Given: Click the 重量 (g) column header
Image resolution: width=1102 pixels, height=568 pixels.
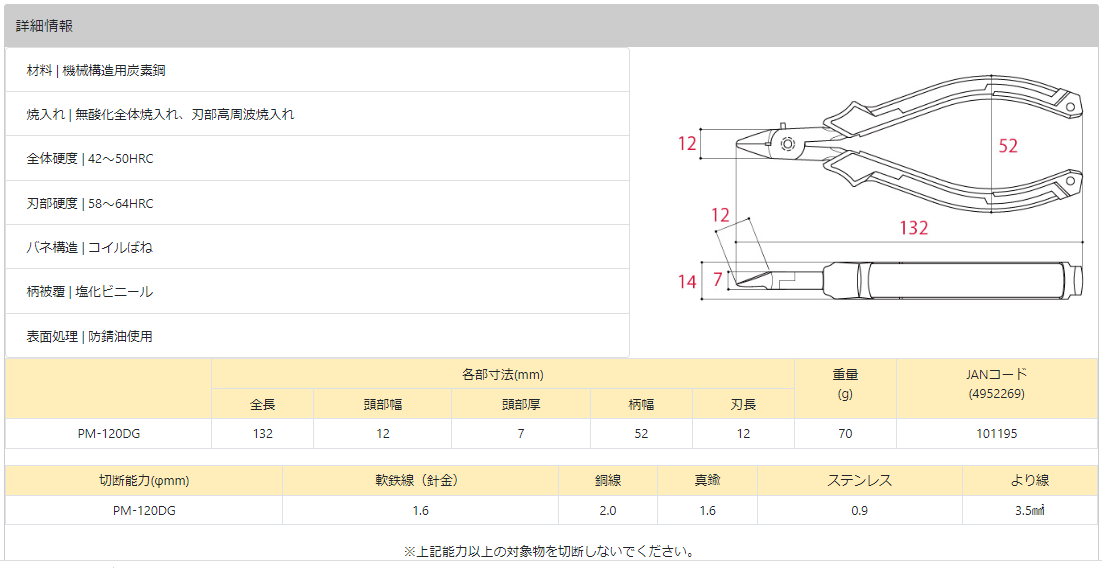Looking at the screenshot, I should 845,389.
